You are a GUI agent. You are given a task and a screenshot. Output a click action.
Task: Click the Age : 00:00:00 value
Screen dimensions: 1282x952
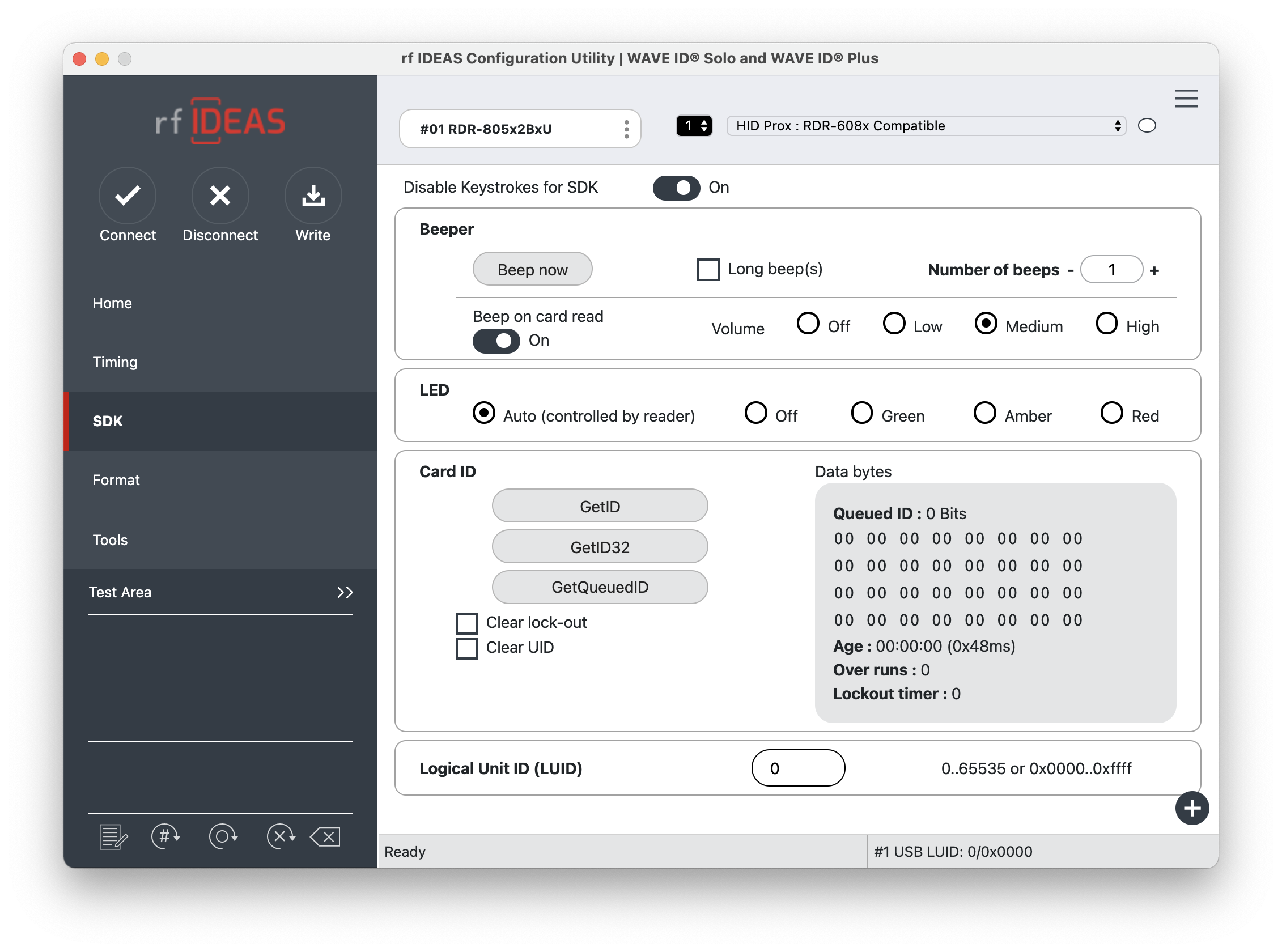click(924, 646)
